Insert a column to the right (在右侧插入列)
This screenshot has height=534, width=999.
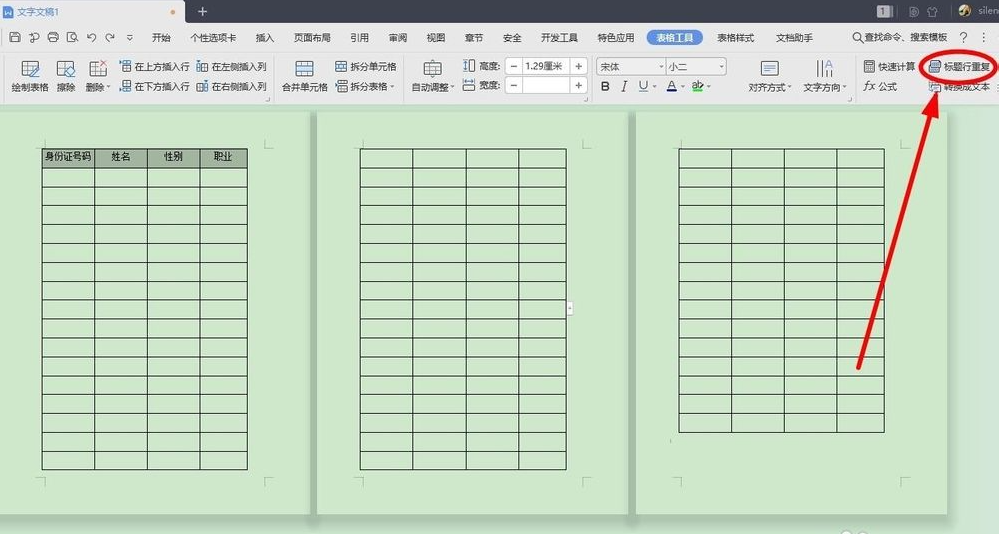[231, 87]
